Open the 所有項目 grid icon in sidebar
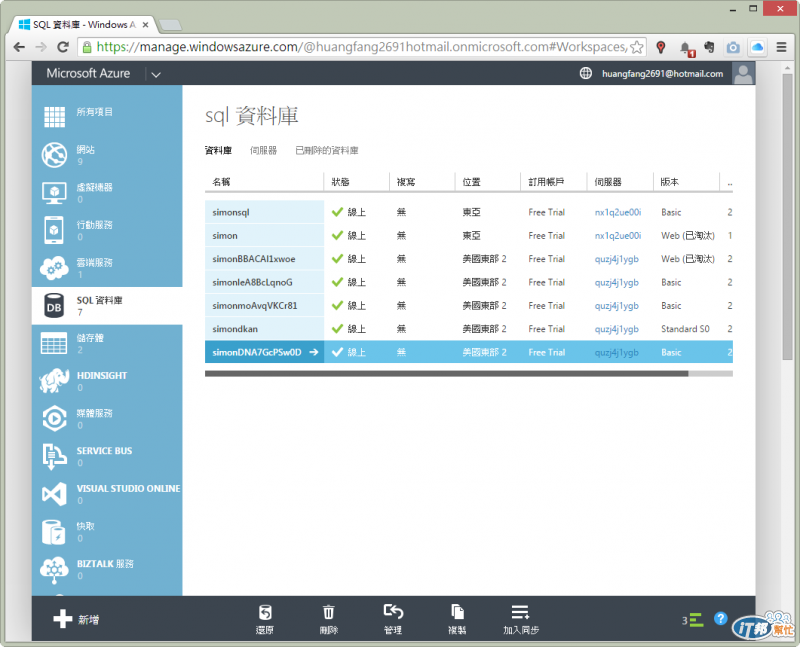This screenshot has height=647, width=800. 54,116
